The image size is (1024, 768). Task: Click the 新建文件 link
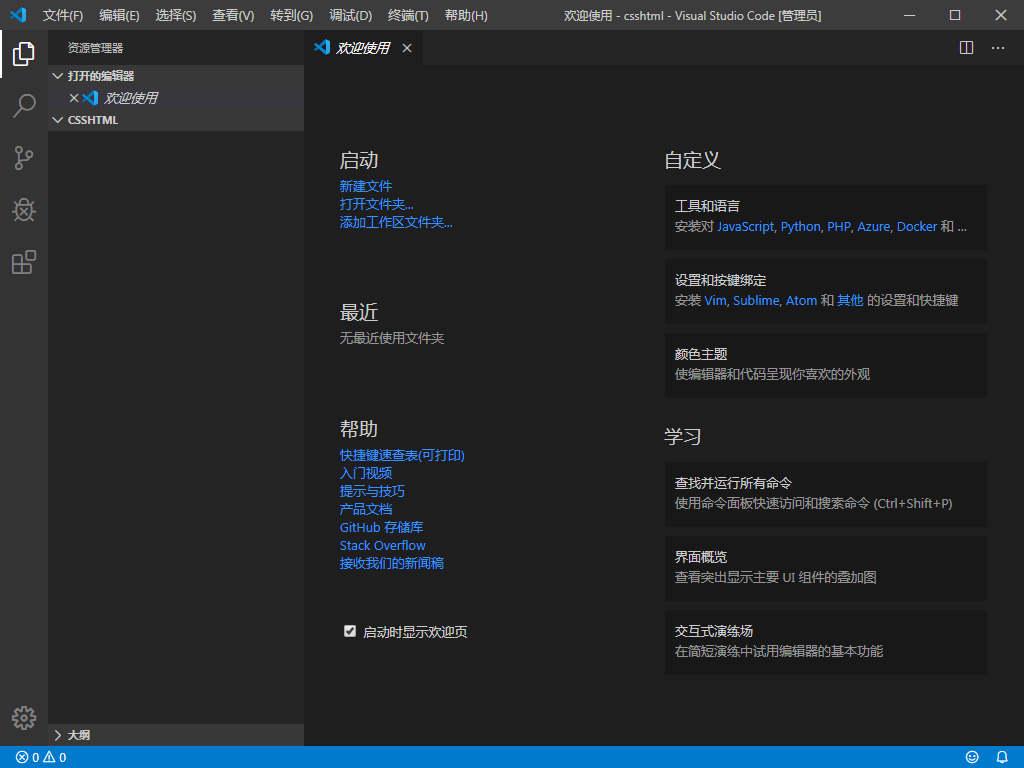(366, 186)
